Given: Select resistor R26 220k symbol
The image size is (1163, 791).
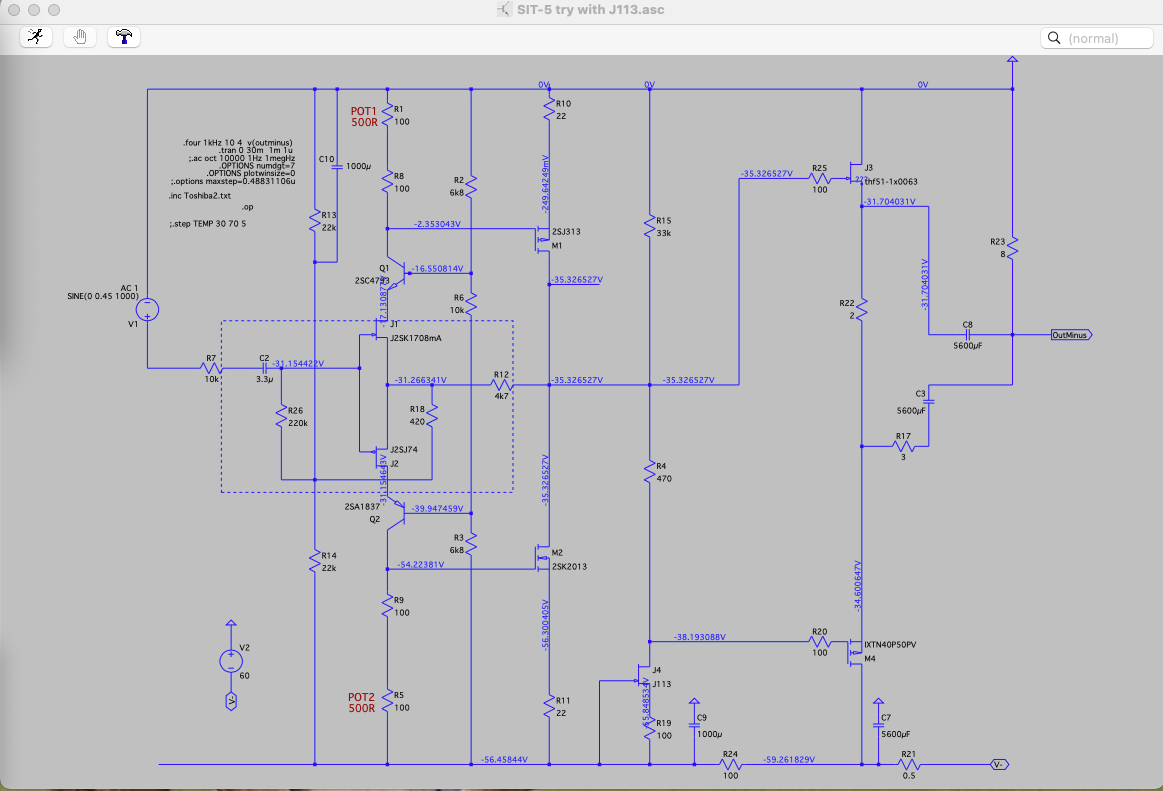Looking at the screenshot, I should pos(281,416).
